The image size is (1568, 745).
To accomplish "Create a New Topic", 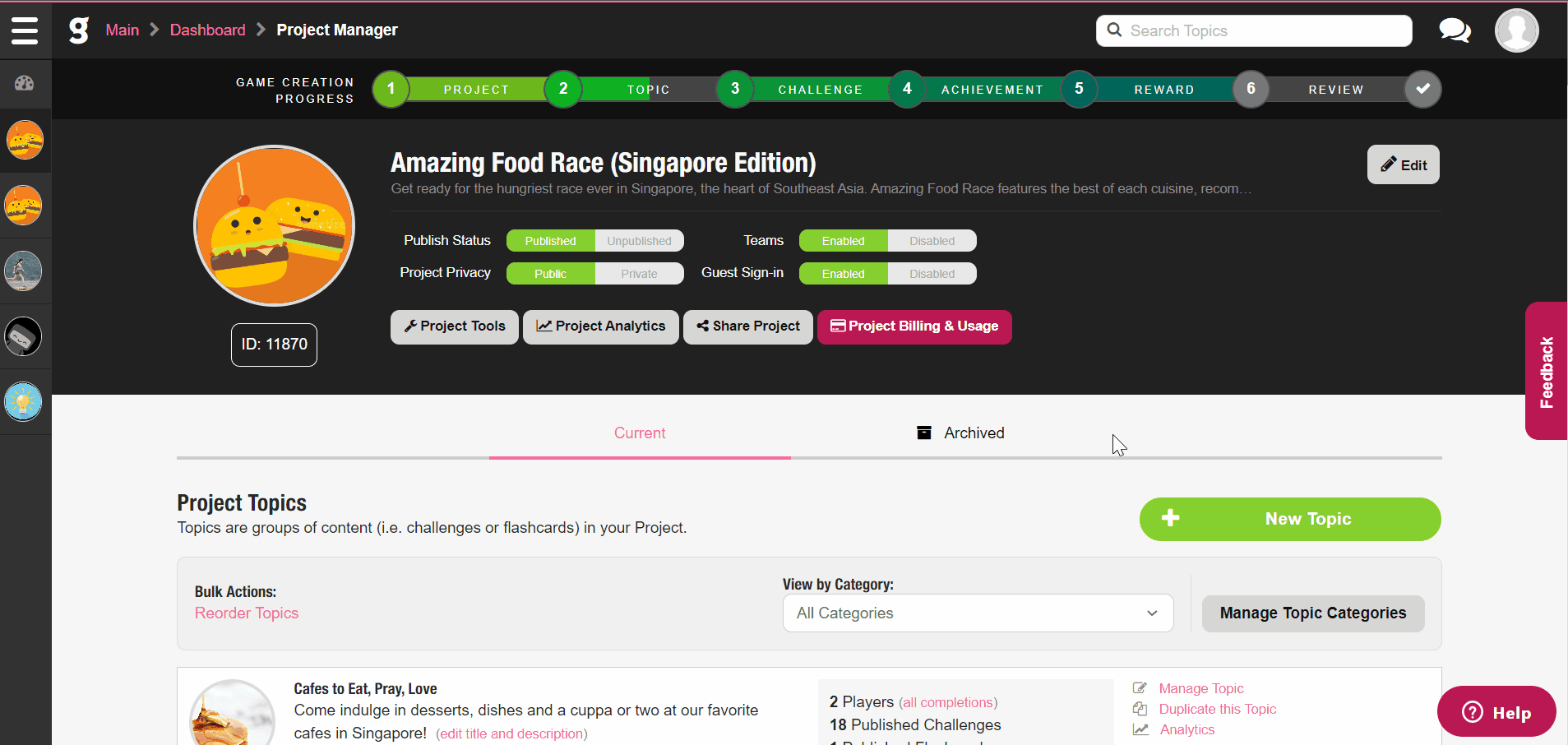I will (x=1290, y=519).
